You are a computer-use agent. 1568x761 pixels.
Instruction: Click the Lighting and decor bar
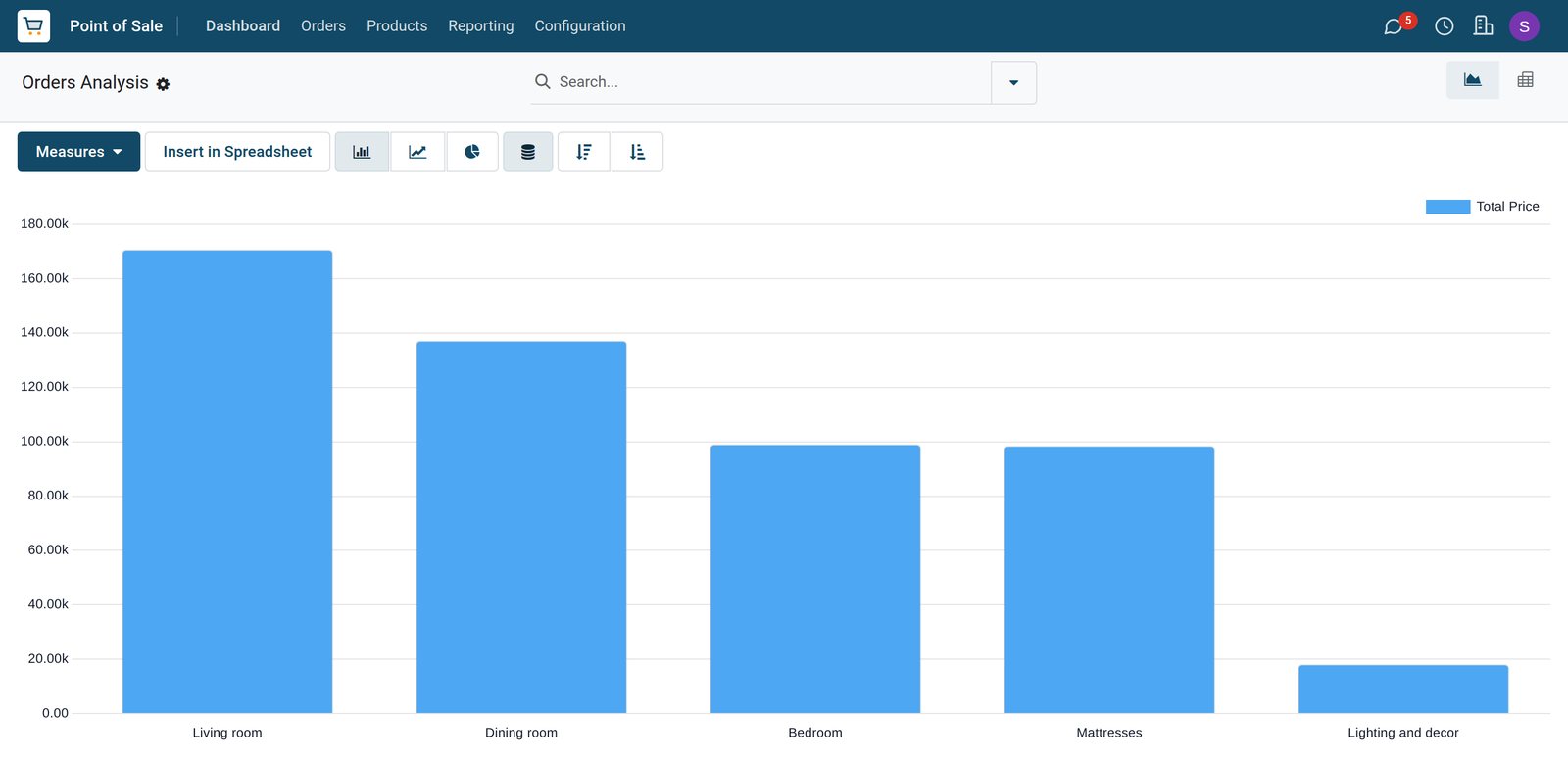(1403, 690)
